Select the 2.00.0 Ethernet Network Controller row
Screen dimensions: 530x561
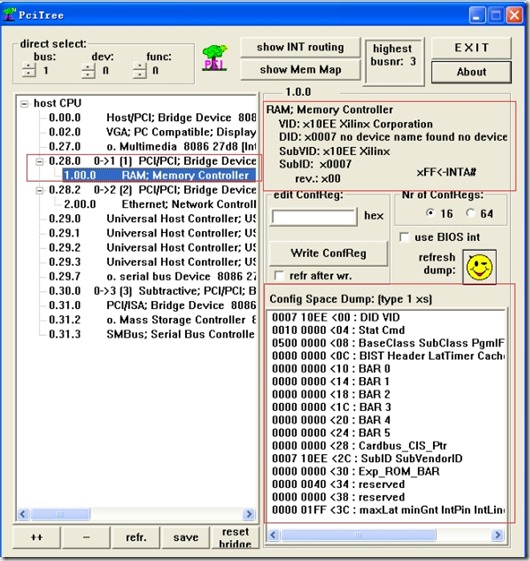tap(159, 204)
